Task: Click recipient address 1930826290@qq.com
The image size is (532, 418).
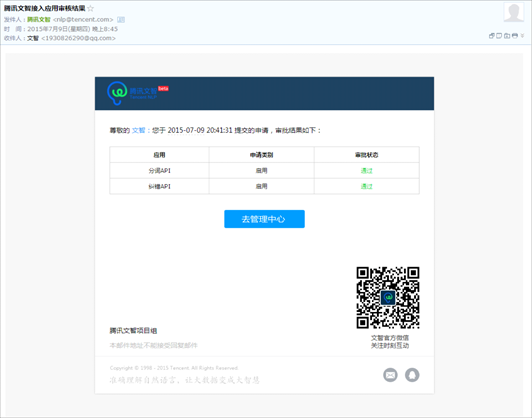Action: pos(78,38)
